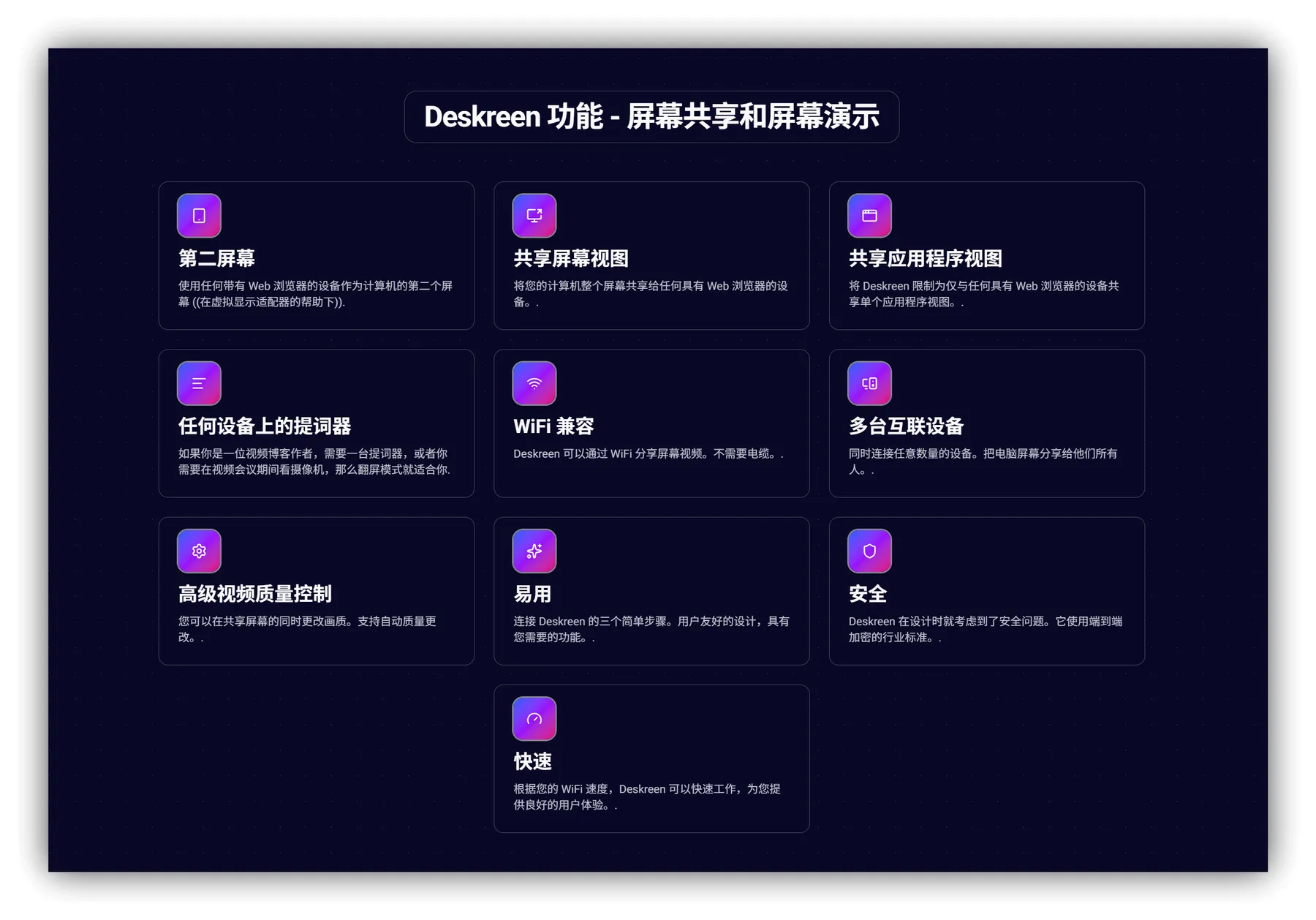Click the tablet icon for 第二屏幕
This screenshot has height=920, width=1316.
tap(199, 216)
